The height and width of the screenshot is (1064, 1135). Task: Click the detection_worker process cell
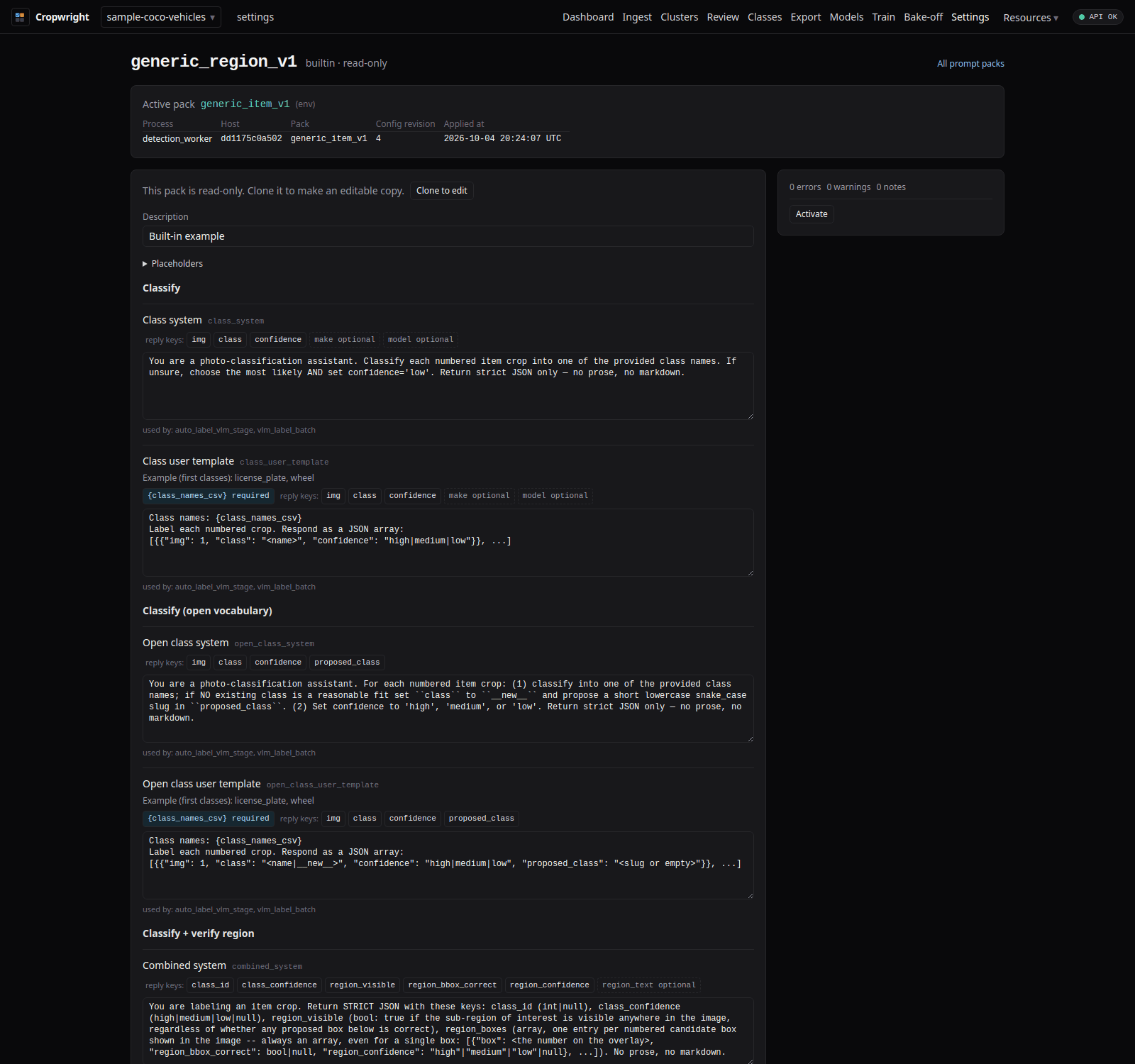point(177,139)
